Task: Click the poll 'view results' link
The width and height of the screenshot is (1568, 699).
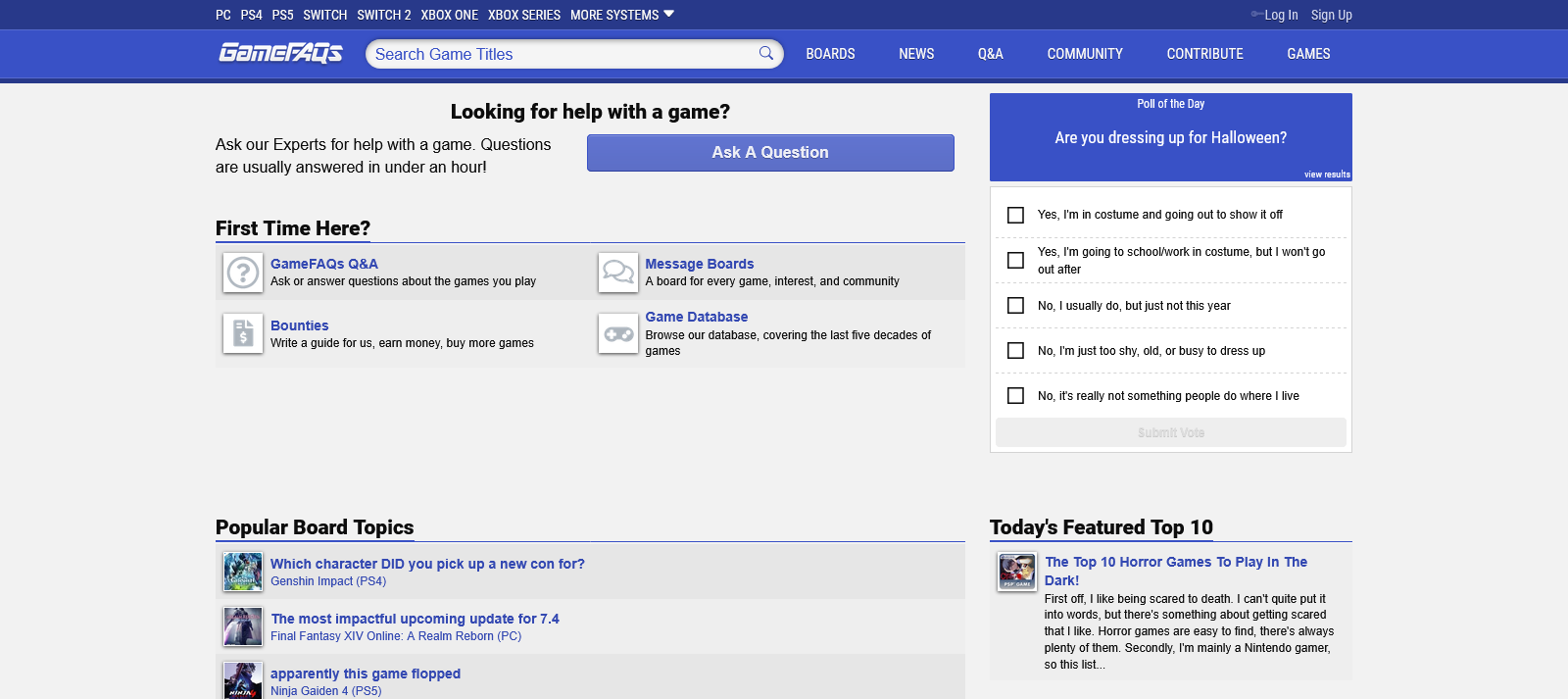Action: point(1327,175)
